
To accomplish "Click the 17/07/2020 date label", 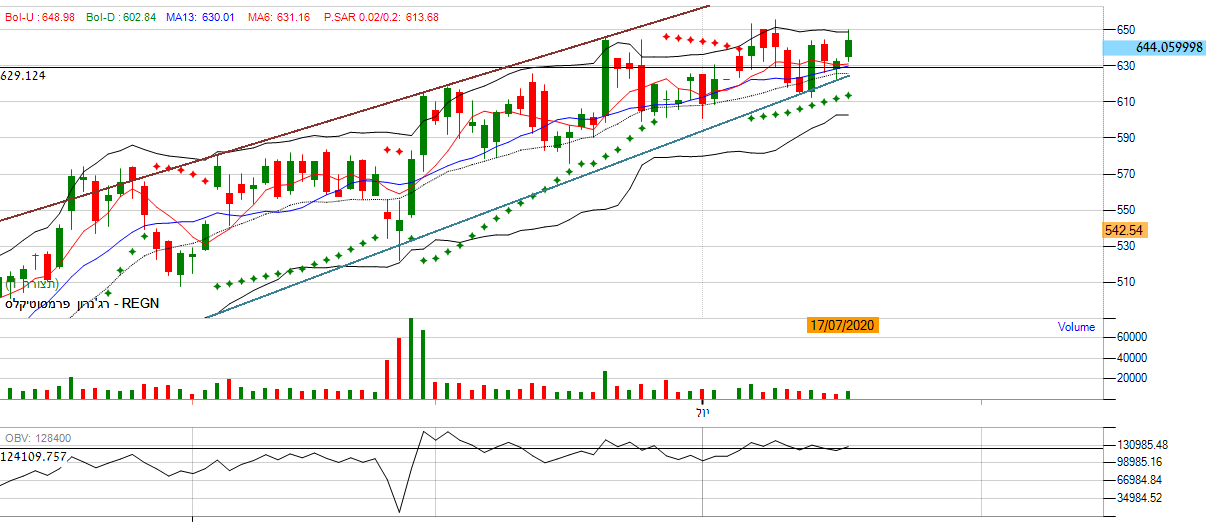I will point(843,326).
